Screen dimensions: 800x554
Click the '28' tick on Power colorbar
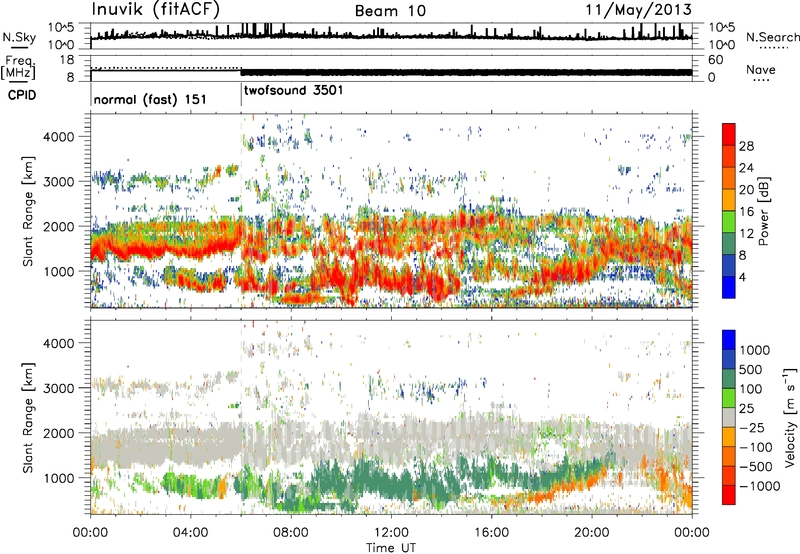coord(746,146)
